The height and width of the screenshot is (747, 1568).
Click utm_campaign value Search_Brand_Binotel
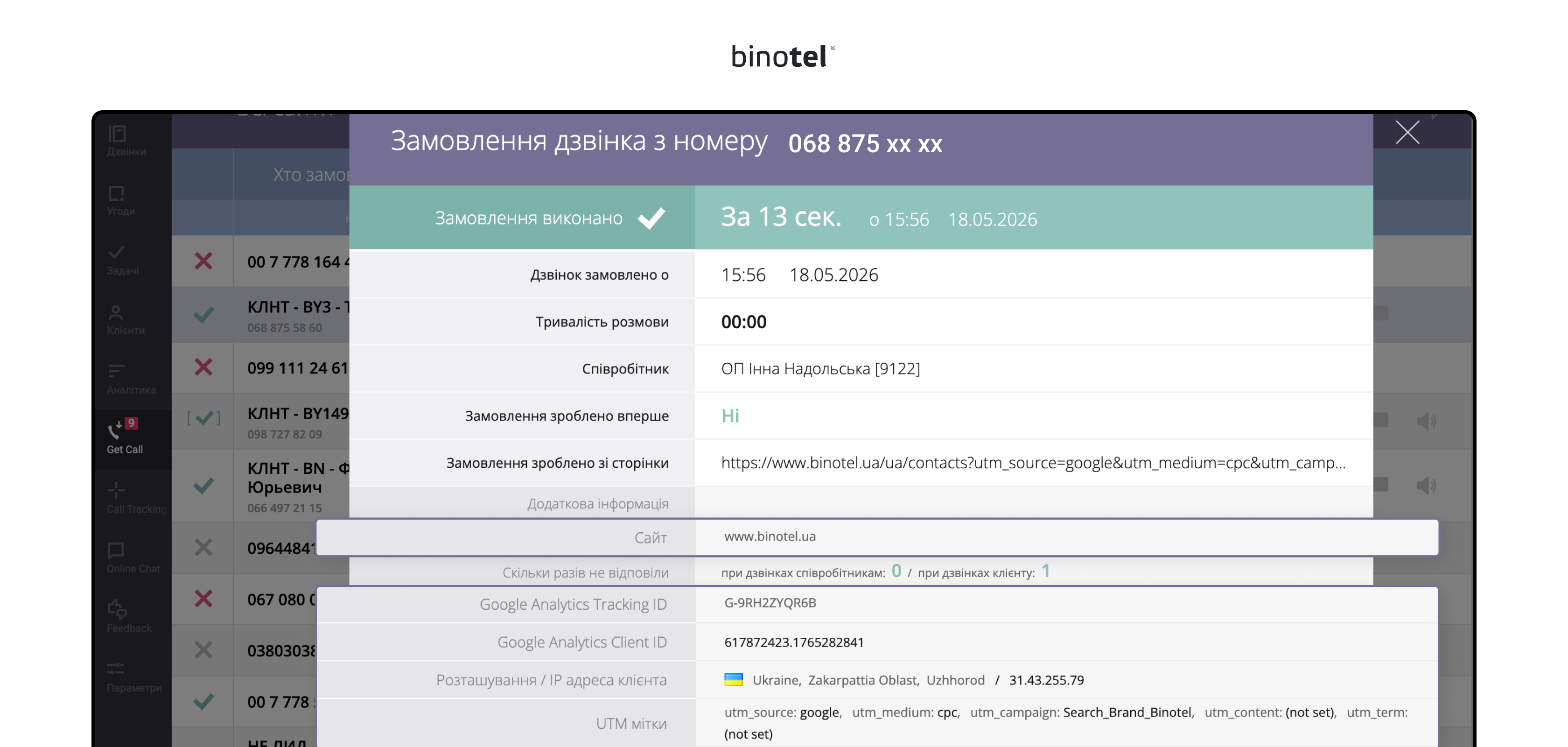point(1127,712)
